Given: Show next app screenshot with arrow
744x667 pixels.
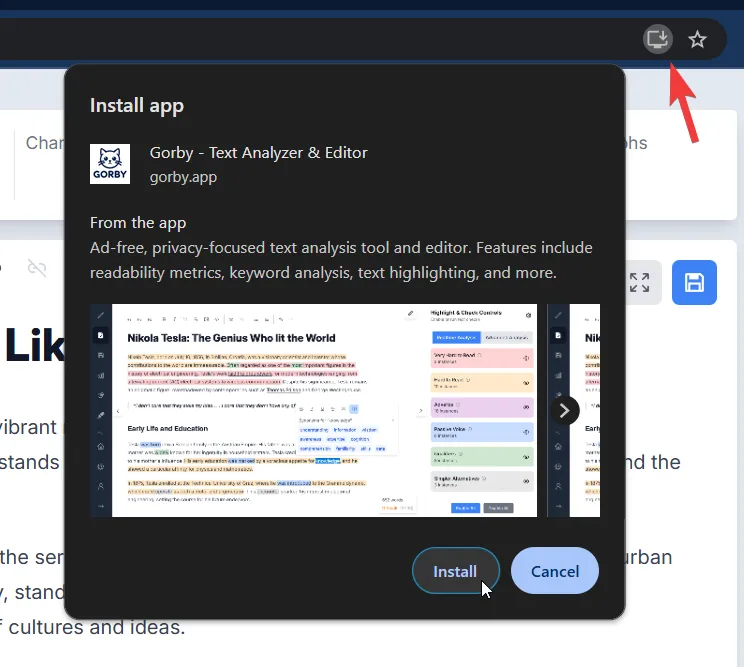Looking at the screenshot, I should pyautogui.click(x=565, y=410).
